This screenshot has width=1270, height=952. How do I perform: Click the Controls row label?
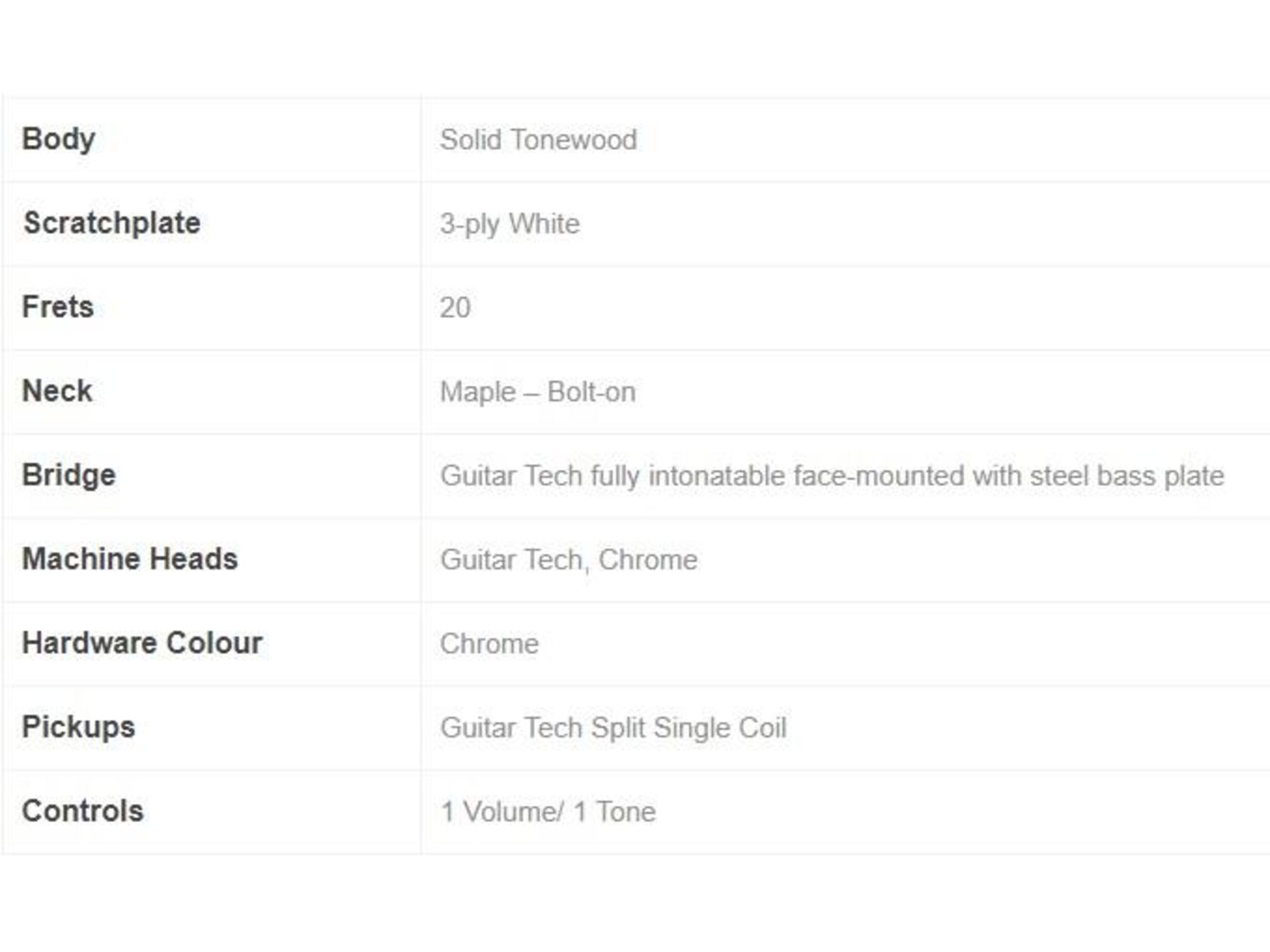[x=83, y=811]
